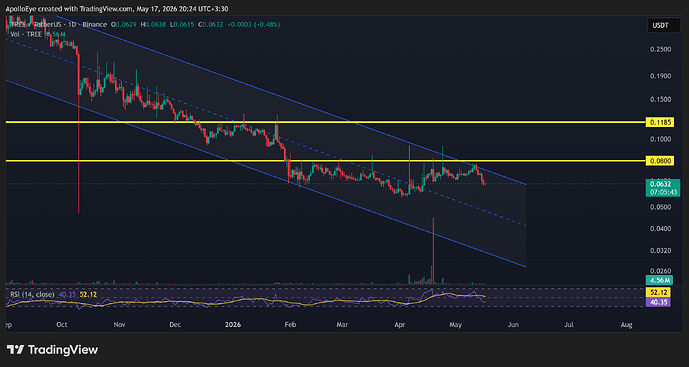
Task: Select the 0.1185 yellow price label
Action: pyautogui.click(x=660, y=123)
